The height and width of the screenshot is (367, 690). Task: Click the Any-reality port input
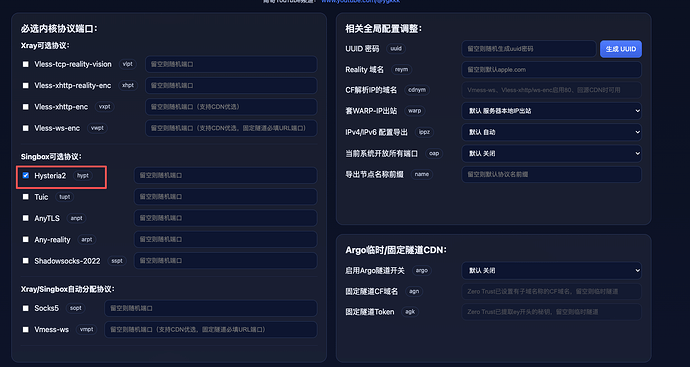point(225,239)
